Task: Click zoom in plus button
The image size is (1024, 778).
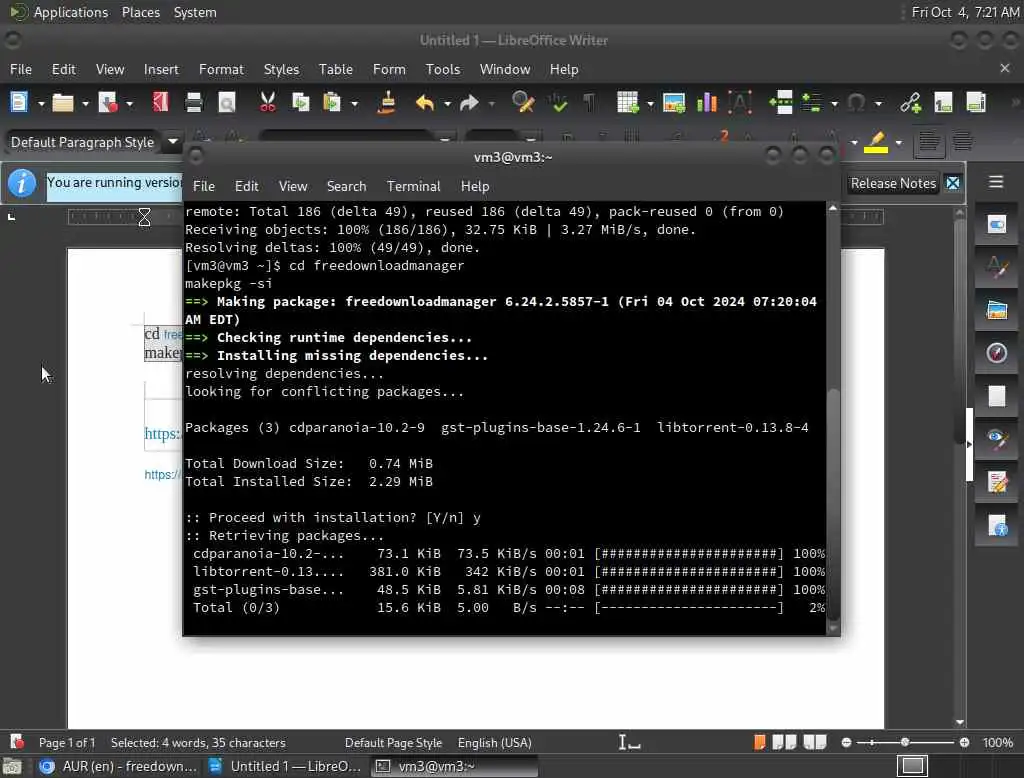Action: tap(964, 743)
